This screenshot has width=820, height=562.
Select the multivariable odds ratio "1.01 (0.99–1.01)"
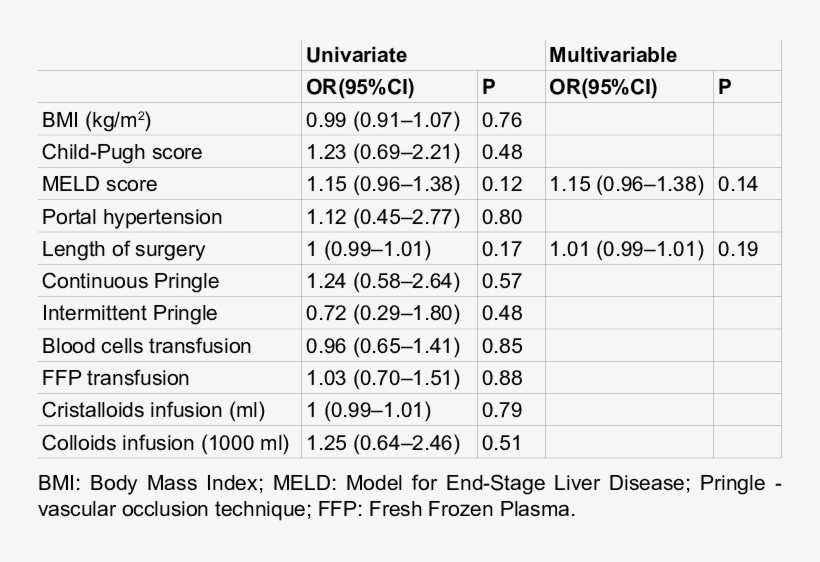(628, 249)
